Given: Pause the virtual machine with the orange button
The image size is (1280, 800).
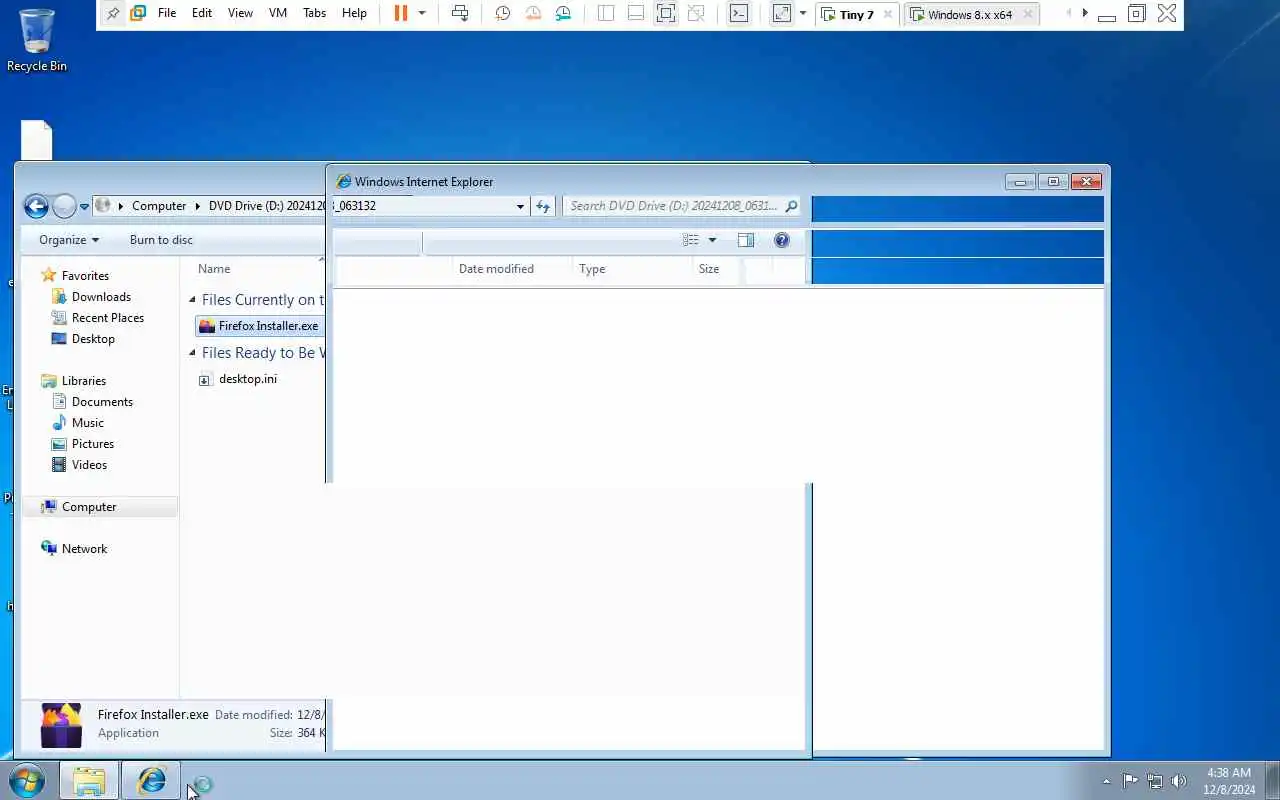Looking at the screenshot, I should (400, 13).
